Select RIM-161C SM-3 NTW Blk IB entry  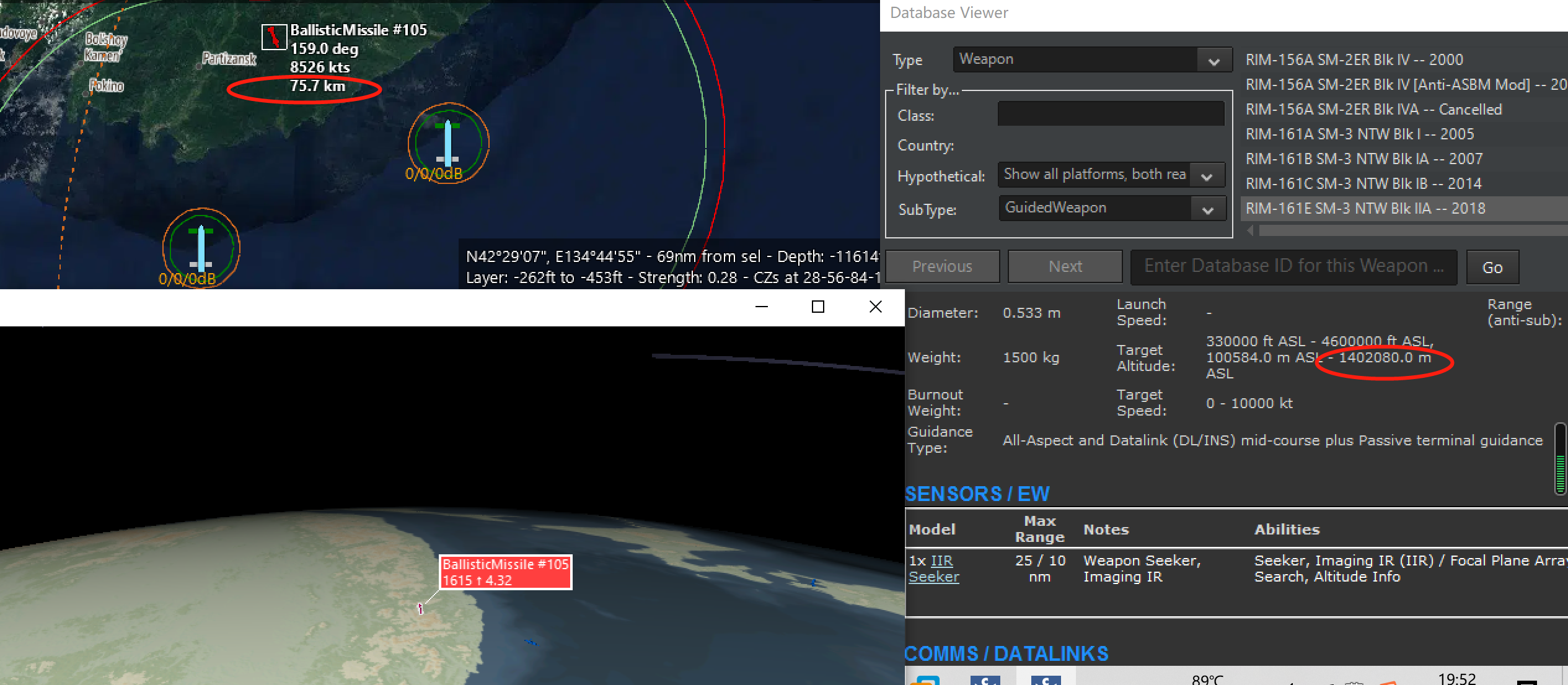coord(1363,184)
